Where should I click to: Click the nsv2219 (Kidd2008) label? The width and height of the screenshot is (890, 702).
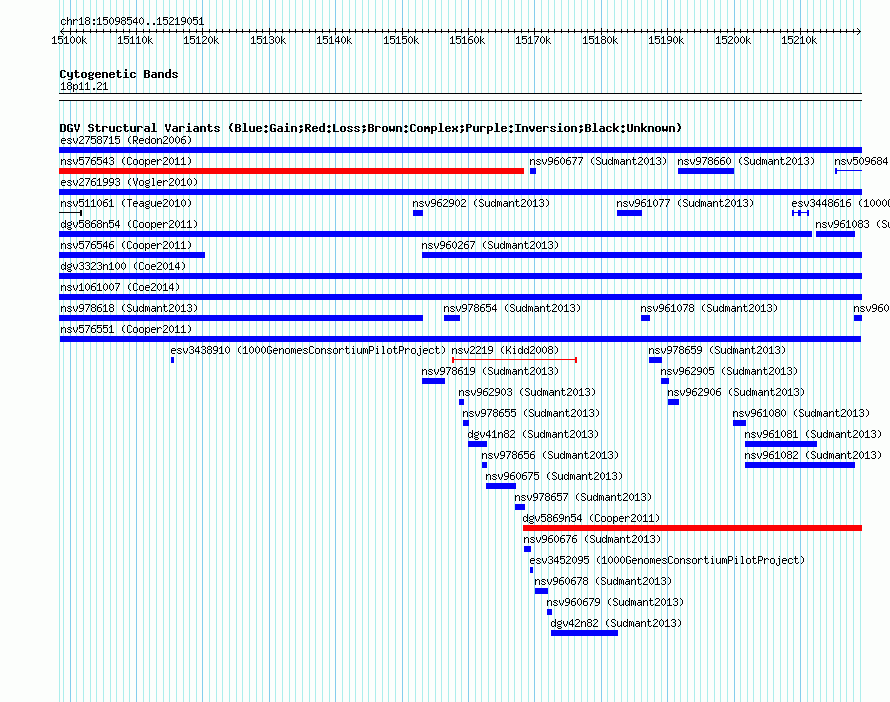[x=505, y=350]
